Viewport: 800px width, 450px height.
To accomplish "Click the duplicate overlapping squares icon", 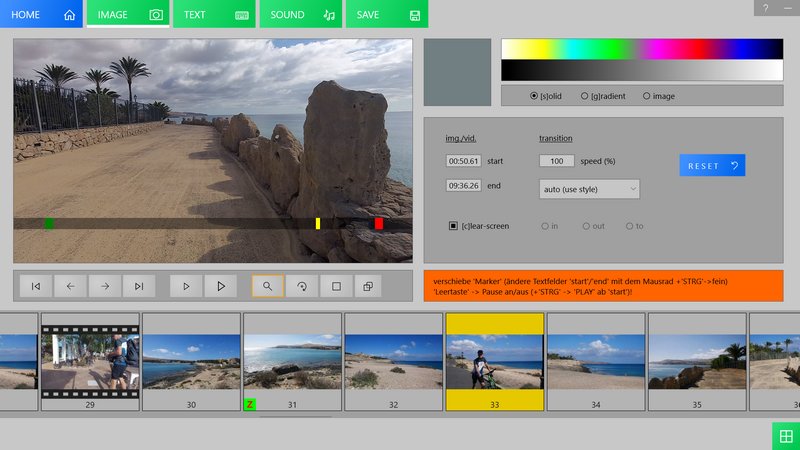I will coord(368,286).
